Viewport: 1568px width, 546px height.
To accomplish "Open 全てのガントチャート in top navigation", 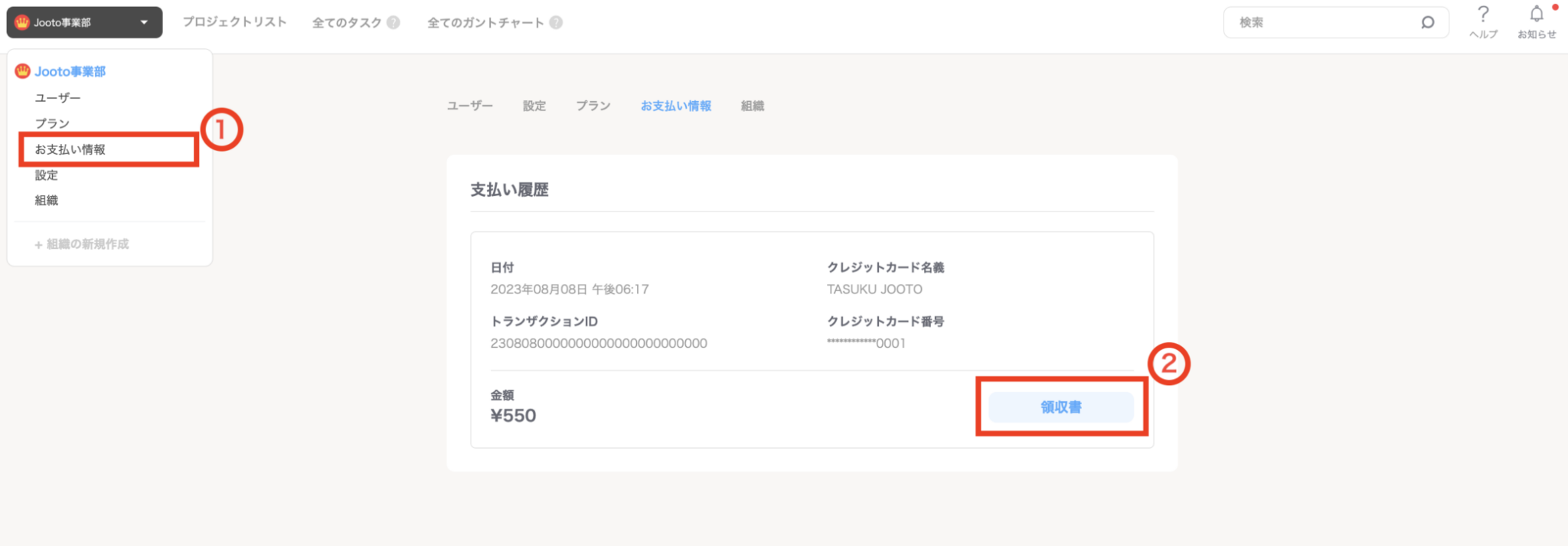I will pyautogui.click(x=485, y=22).
